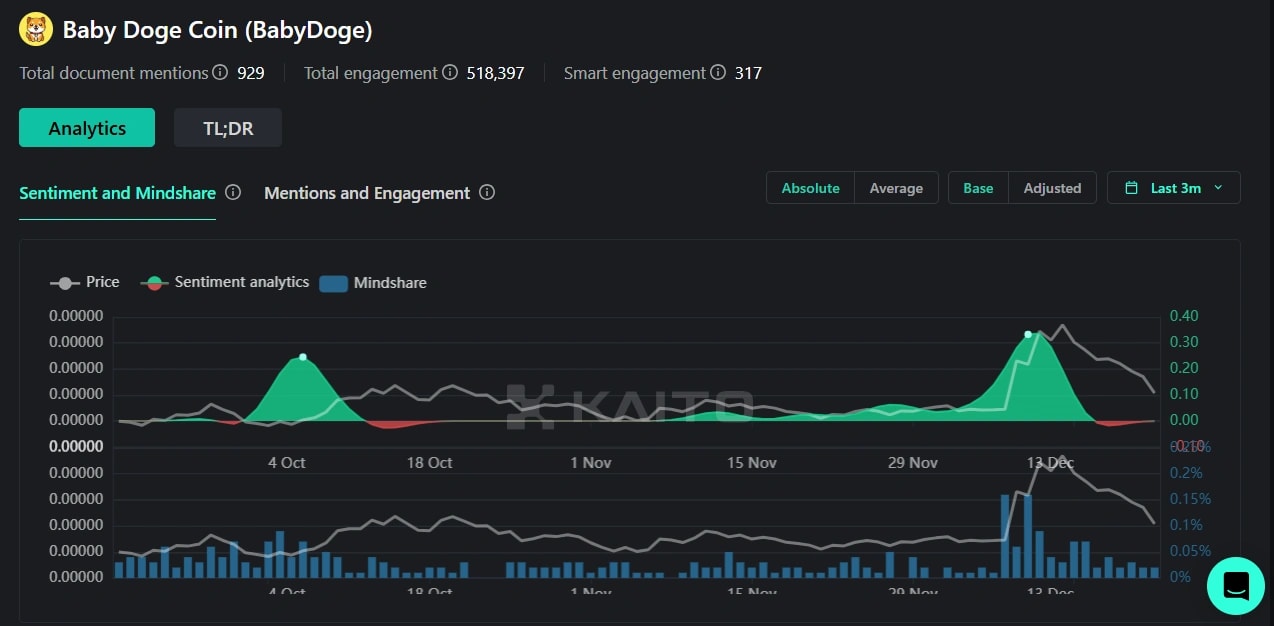This screenshot has height=626, width=1274.
Task: Click the Base button
Action: 977,187
